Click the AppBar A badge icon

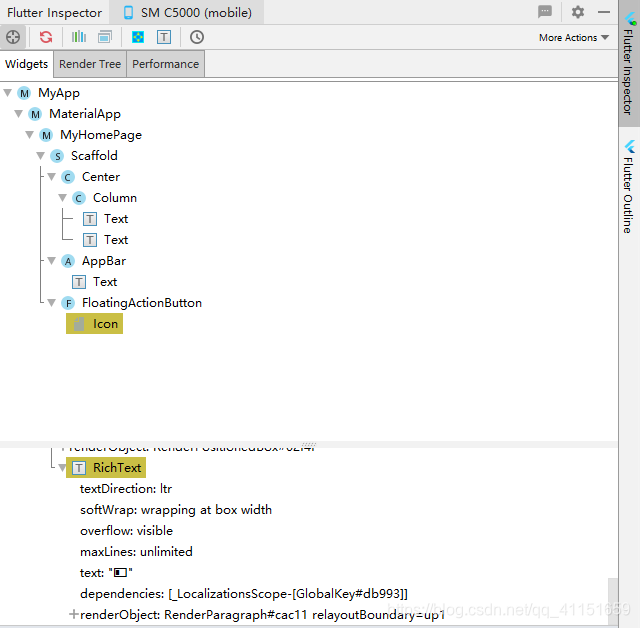click(68, 261)
